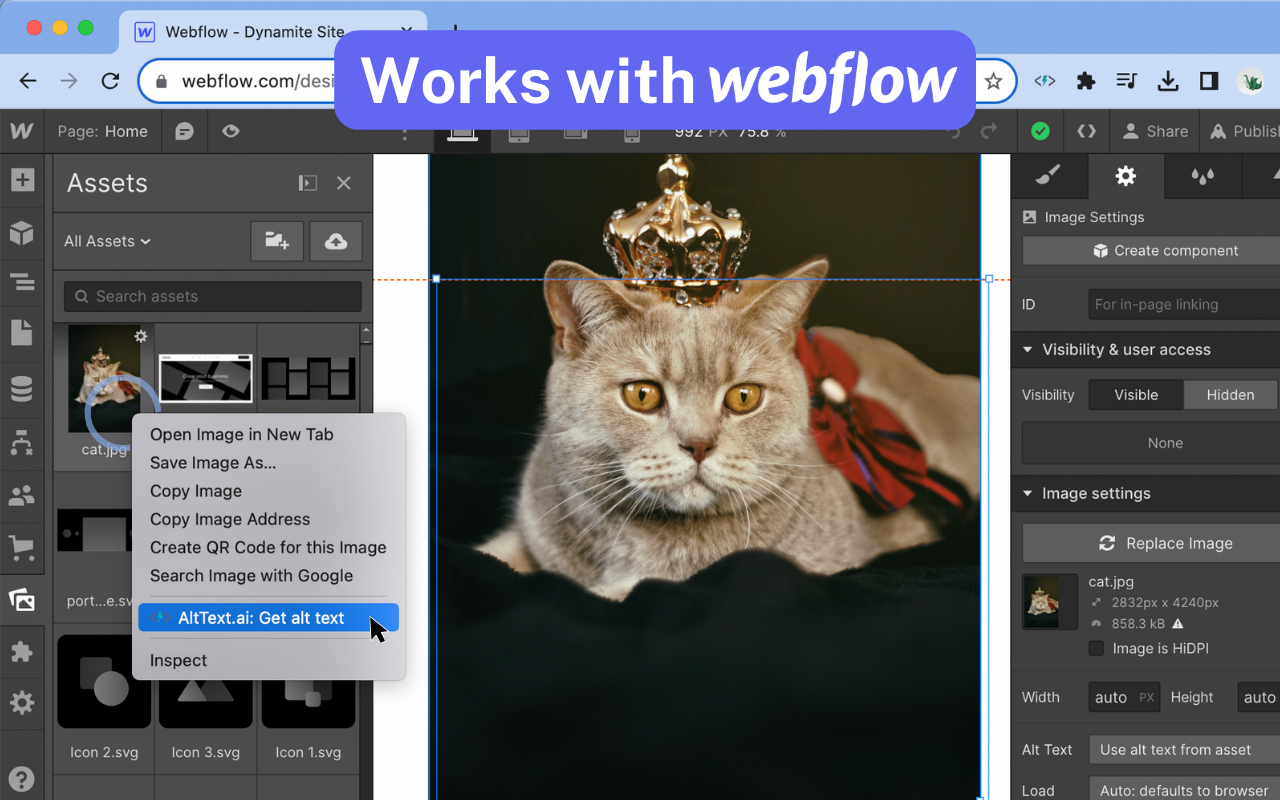This screenshot has width=1280, height=800.
Task: Choose Copy Image Address
Action: click(x=230, y=519)
